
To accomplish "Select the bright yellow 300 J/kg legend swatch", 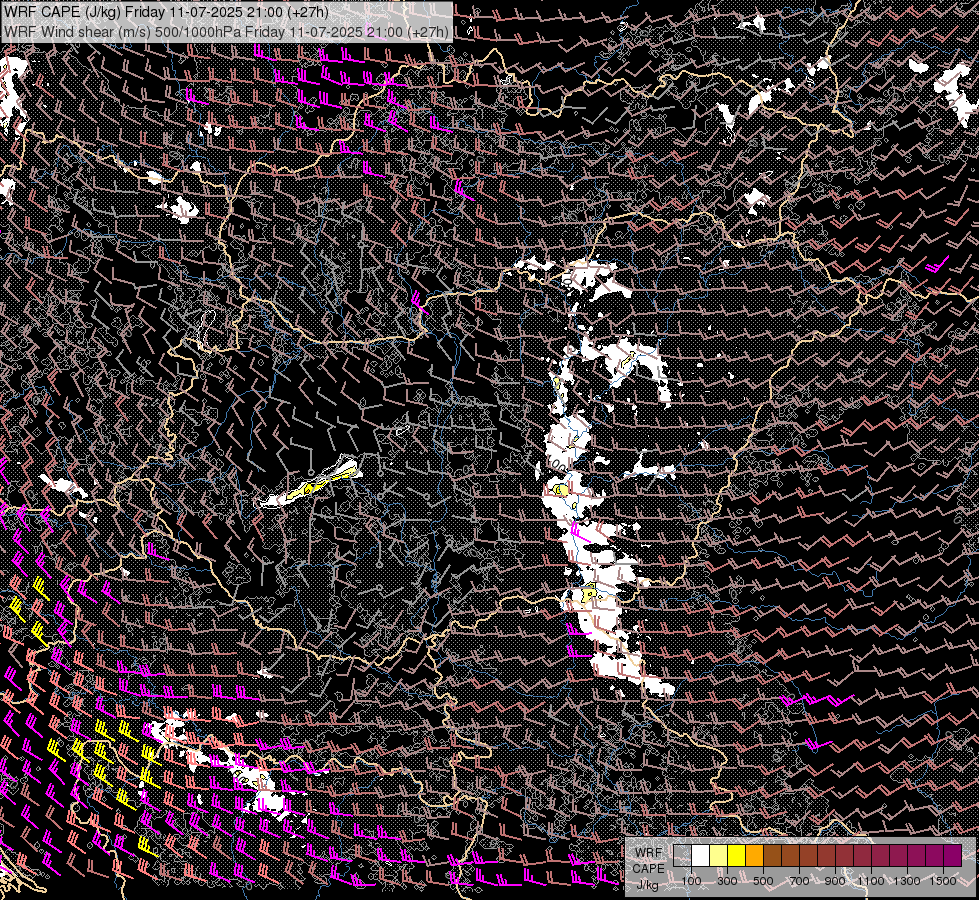I will 737,856.
